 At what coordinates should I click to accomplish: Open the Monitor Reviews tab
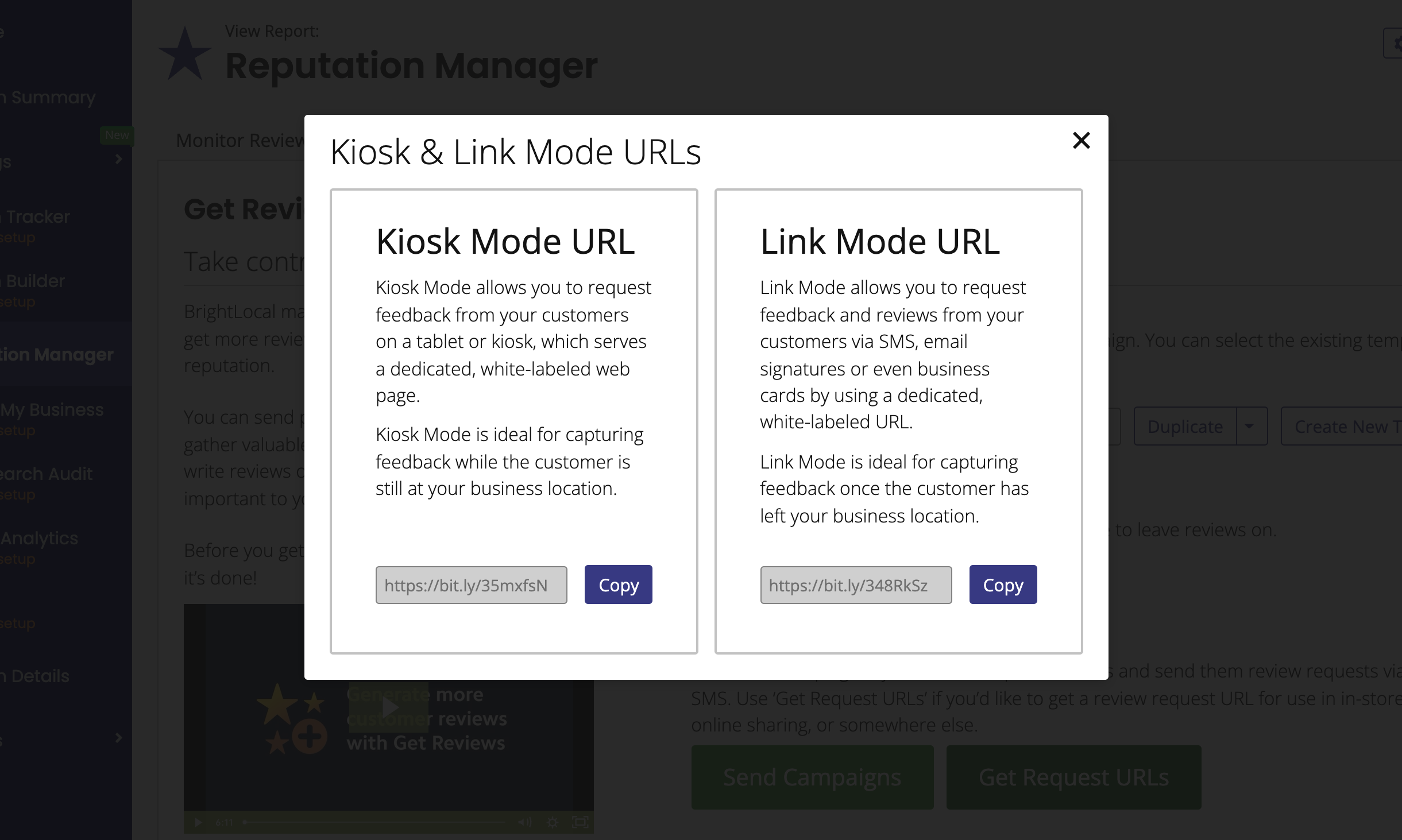pos(240,140)
